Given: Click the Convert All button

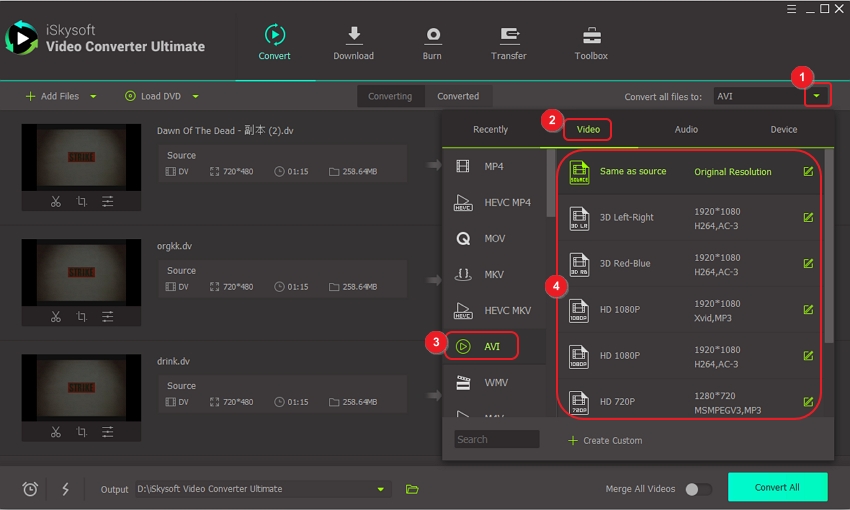Looking at the screenshot, I should pos(777,487).
